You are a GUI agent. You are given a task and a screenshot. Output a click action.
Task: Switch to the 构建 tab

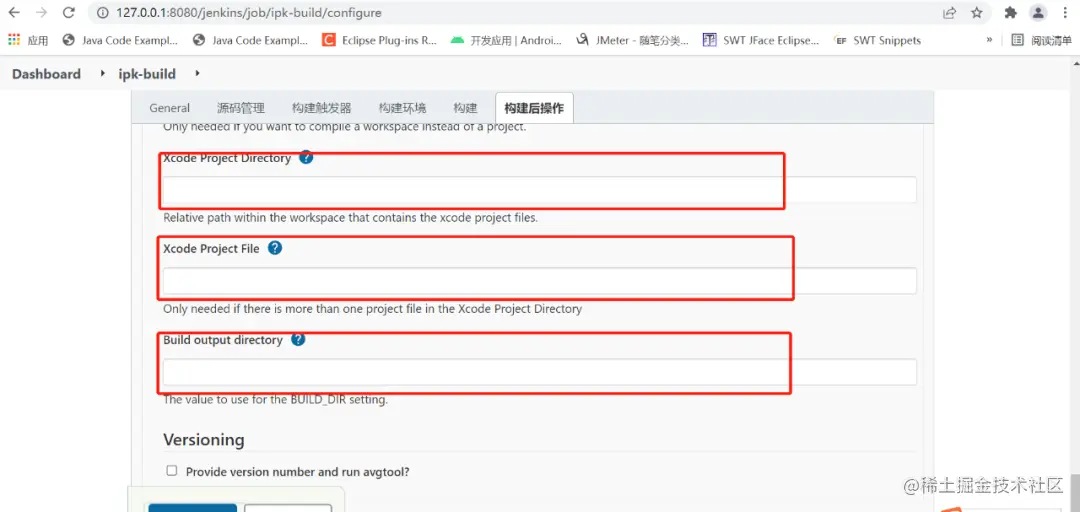465,108
